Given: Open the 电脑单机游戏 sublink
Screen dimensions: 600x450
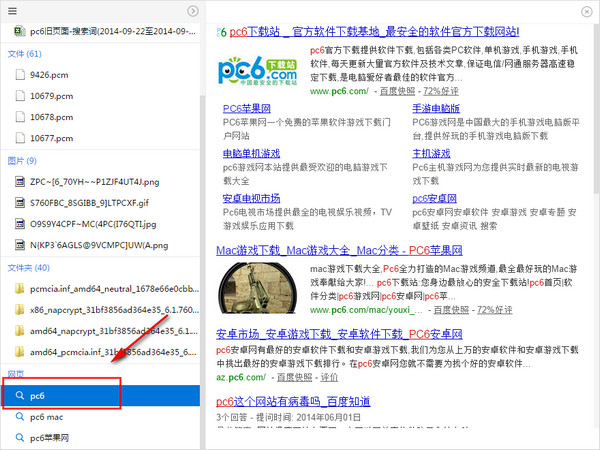Looking at the screenshot, I should pyautogui.click(x=251, y=154).
